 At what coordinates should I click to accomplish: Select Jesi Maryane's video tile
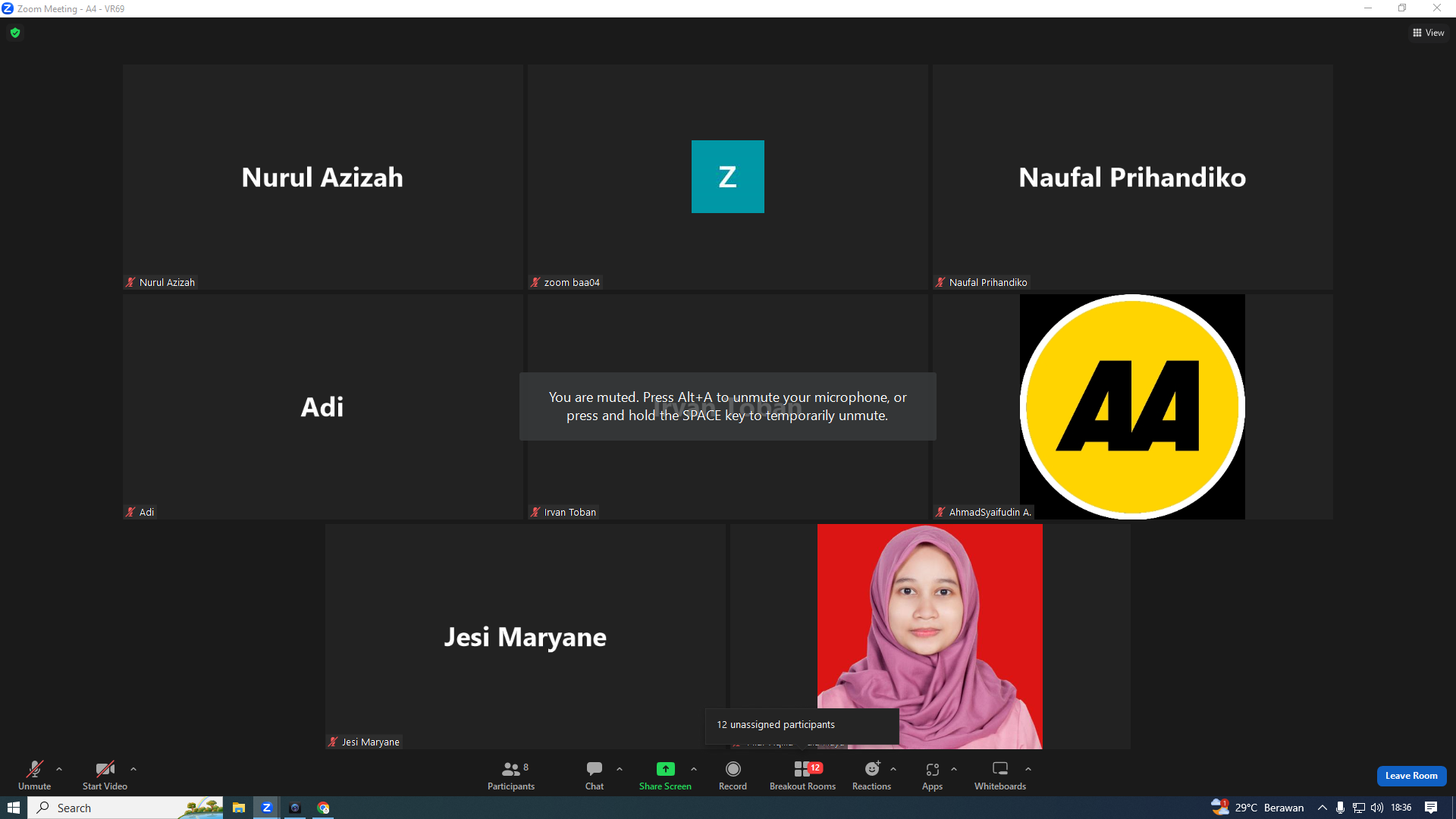tap(526, 636)
